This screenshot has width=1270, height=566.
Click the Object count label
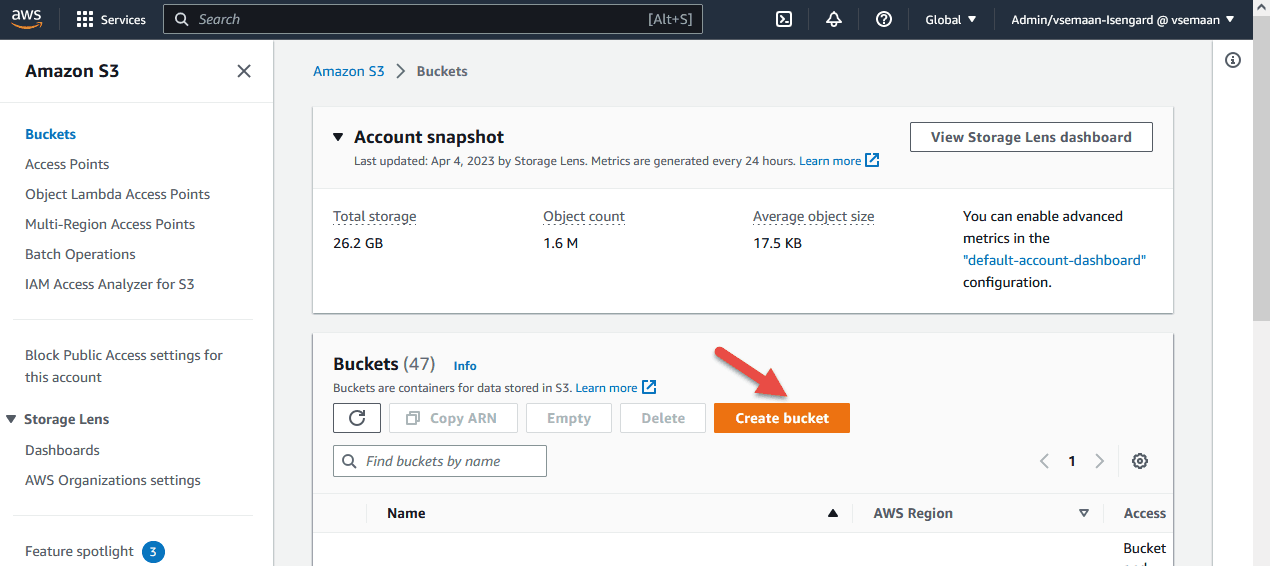[x=584, y=216]
